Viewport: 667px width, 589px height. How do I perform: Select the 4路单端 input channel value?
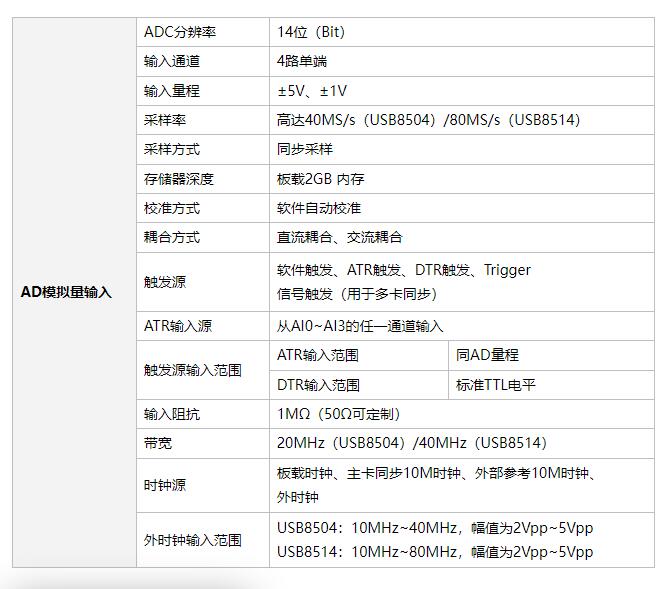302,61
